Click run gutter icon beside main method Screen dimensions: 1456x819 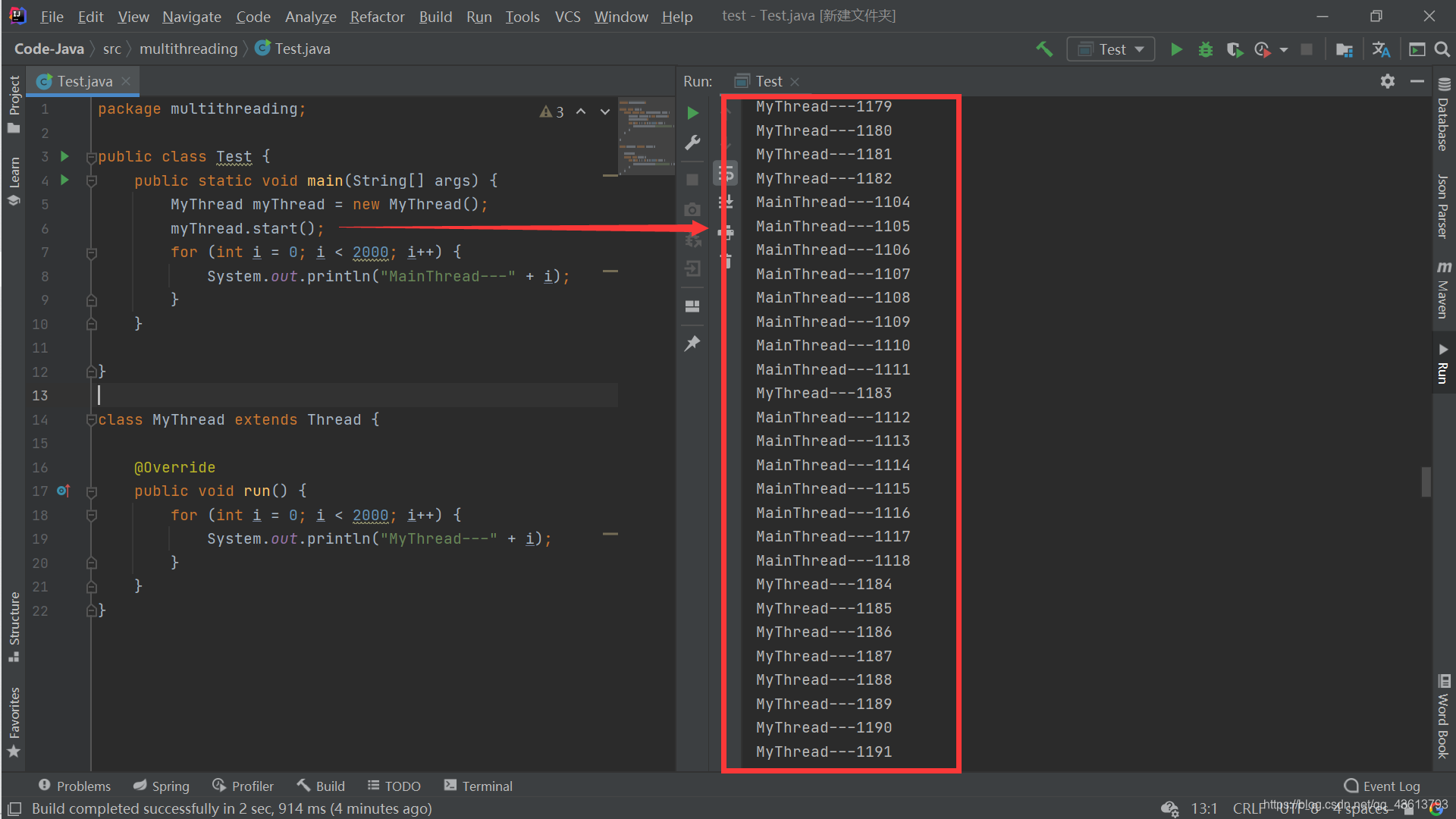coord(64,180)
